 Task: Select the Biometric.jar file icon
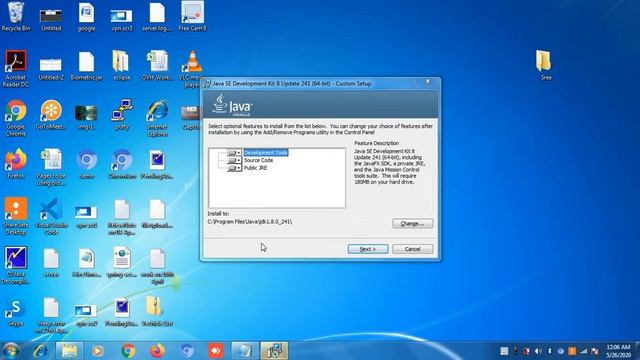[86, 66]
